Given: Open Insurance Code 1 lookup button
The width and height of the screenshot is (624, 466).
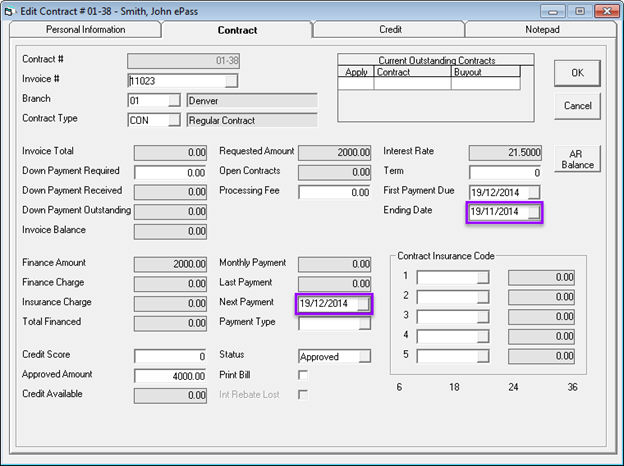Looking at the screenshot, I should tap(483, 277).
